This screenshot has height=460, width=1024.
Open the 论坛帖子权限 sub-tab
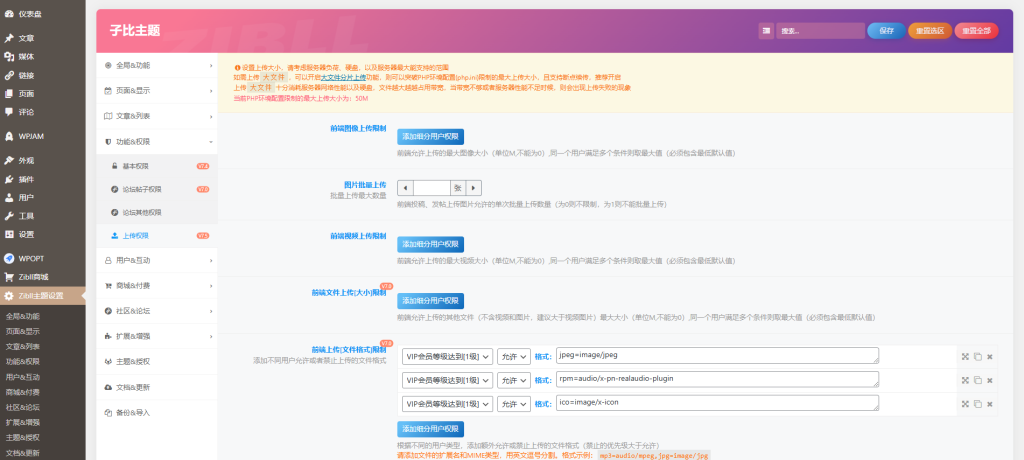pyautogui.click(x=157, y=189)
